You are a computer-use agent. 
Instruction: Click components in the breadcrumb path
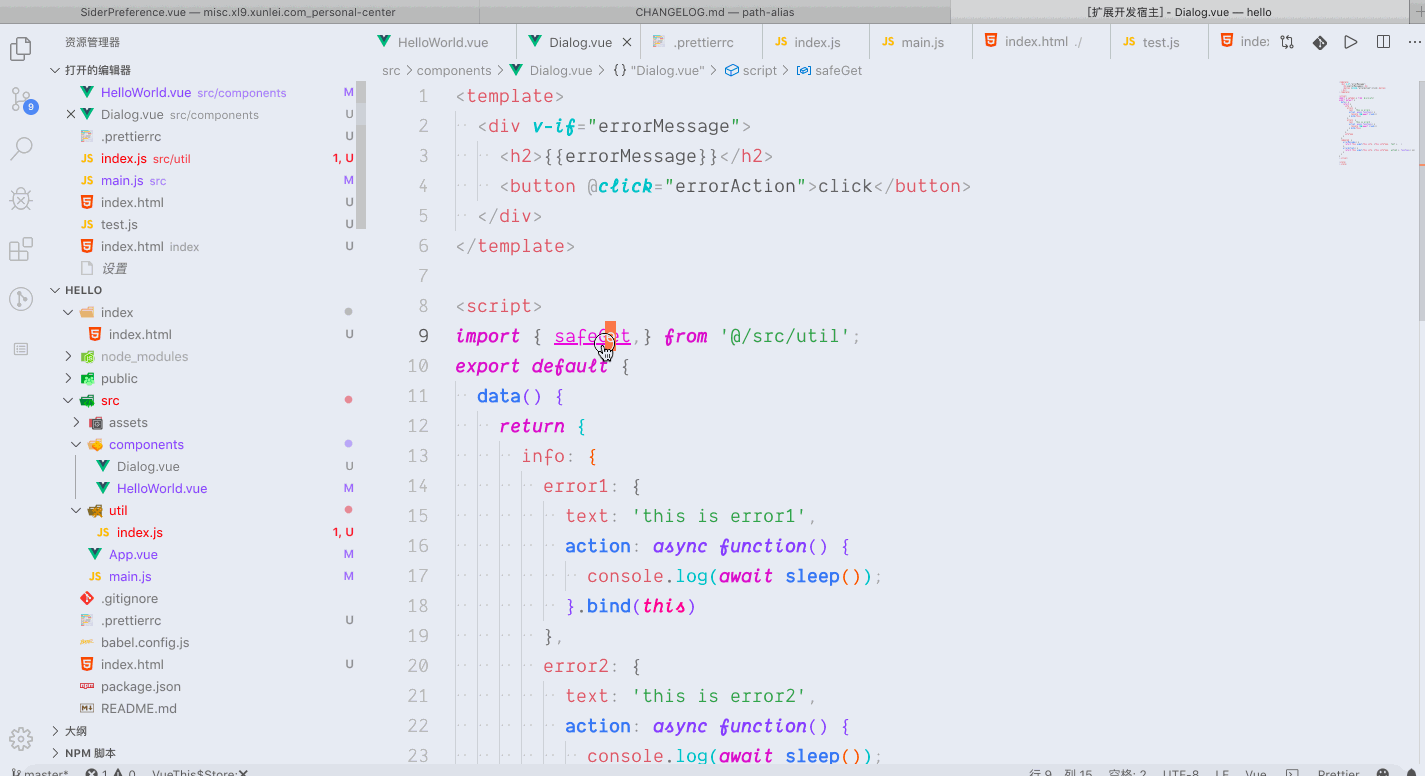(x=454, y=70)
